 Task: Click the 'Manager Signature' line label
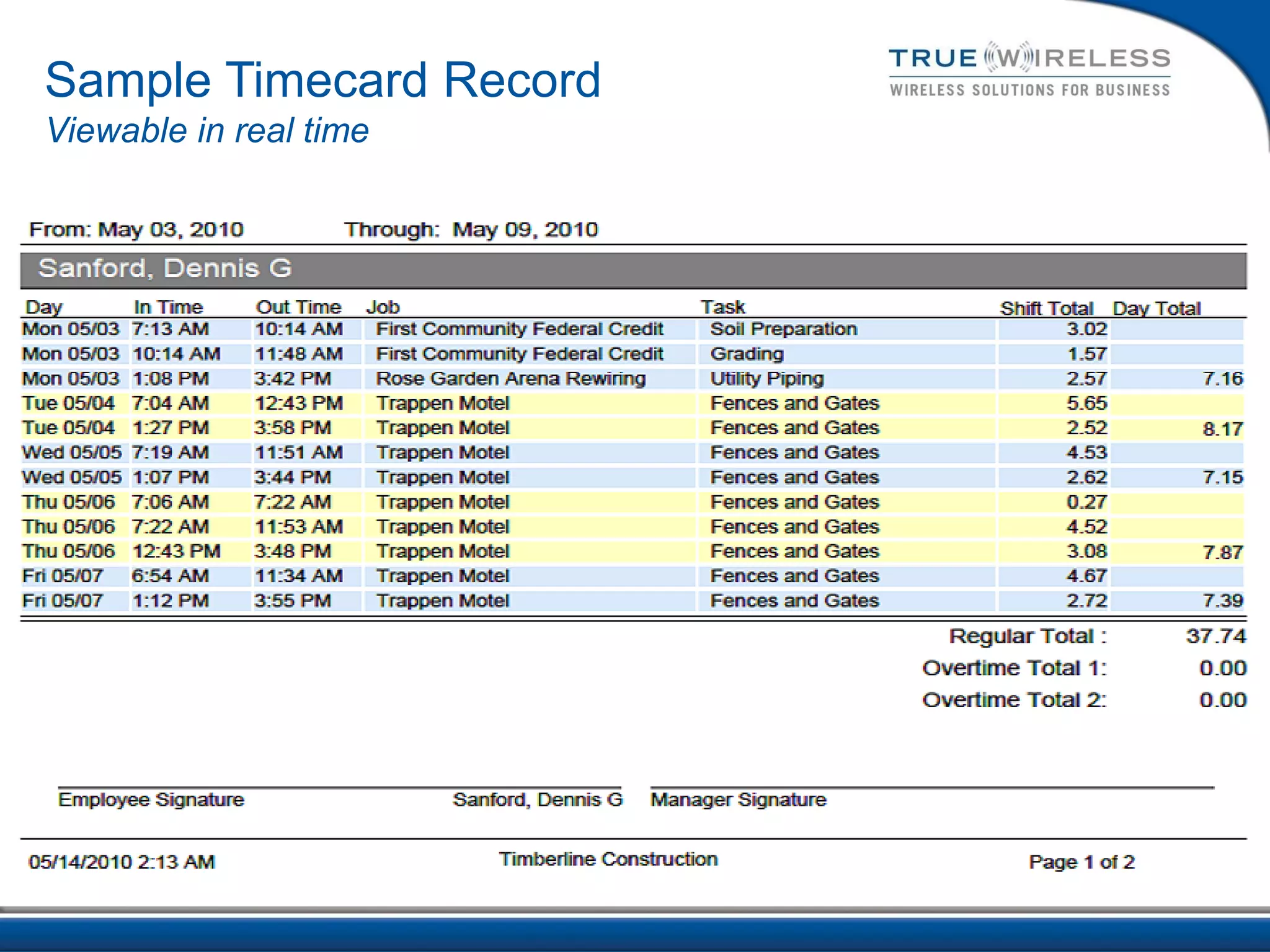click(x=738, y=800)
